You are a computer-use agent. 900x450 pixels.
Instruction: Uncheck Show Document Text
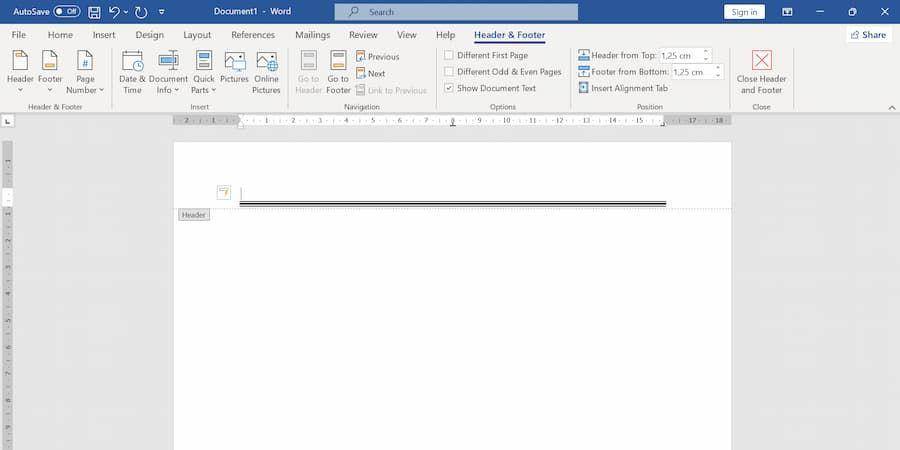coord(449,88)
